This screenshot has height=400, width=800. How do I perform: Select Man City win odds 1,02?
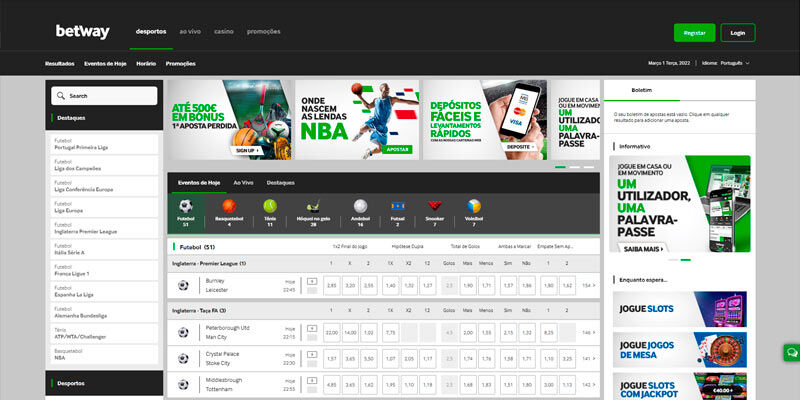[368, 333]
